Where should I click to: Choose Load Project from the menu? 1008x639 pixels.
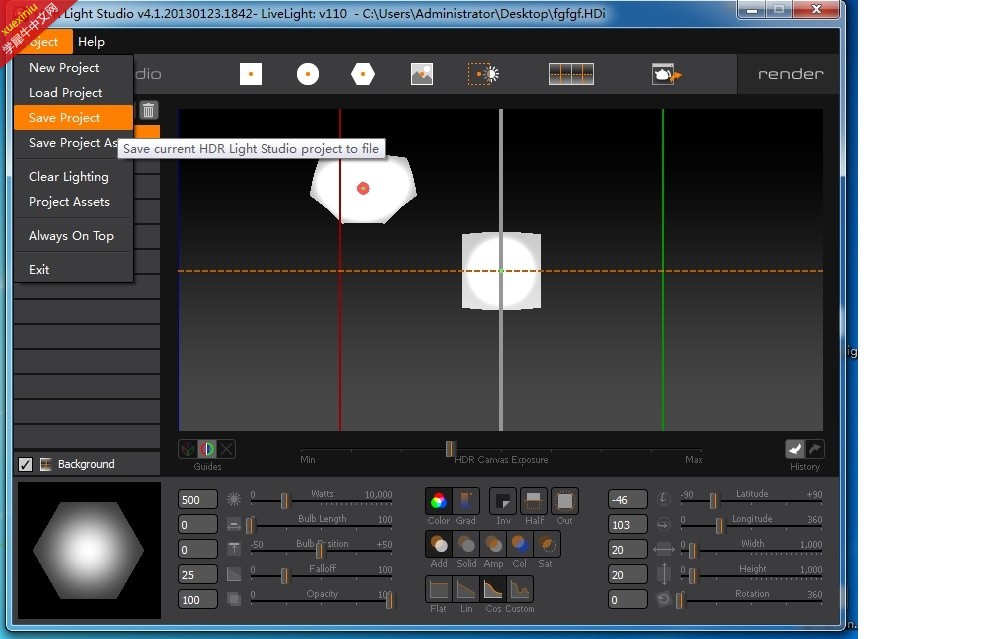pyautogui.click(x=73, y=93)
